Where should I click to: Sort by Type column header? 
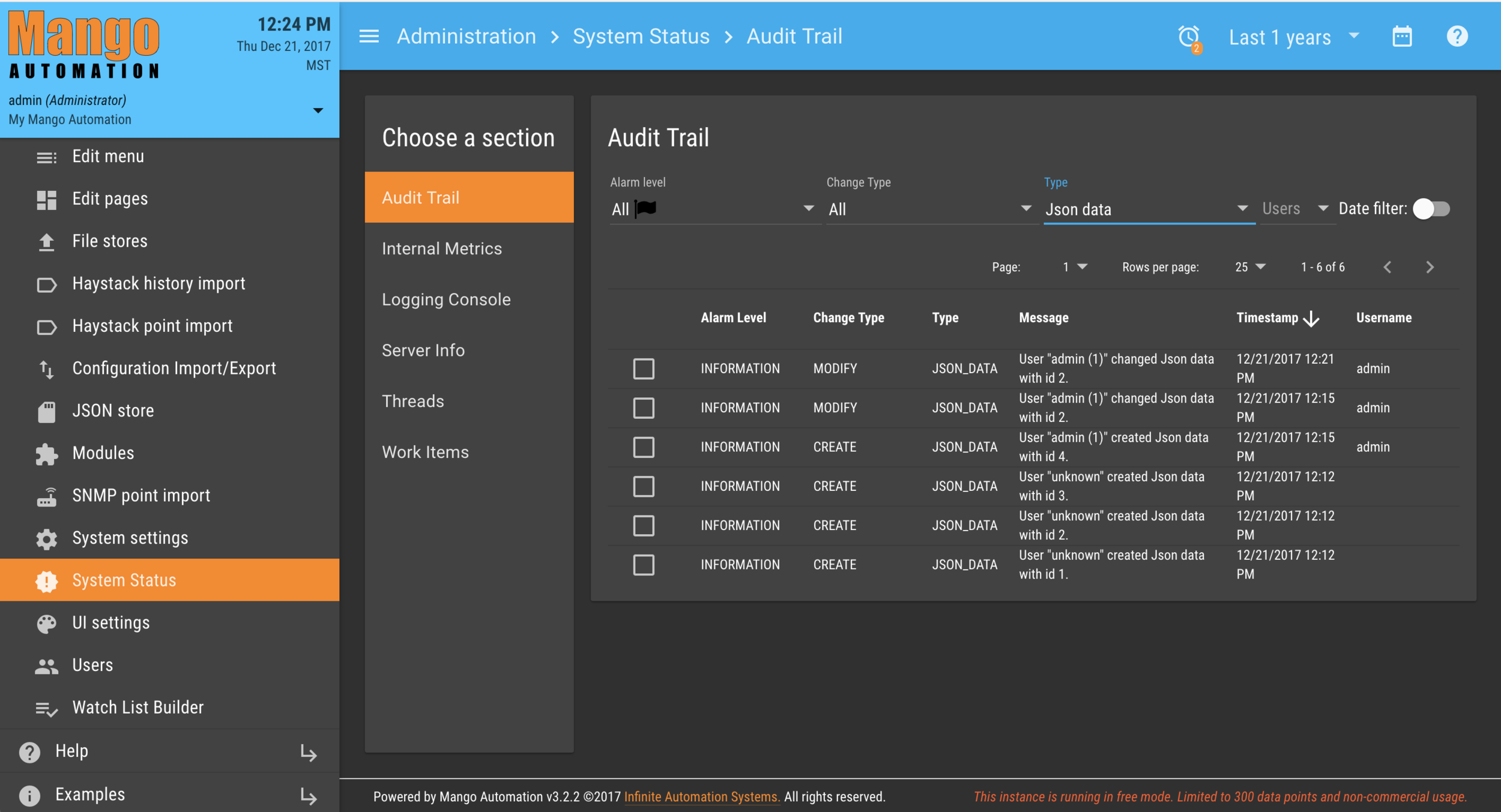coord(945,318)
